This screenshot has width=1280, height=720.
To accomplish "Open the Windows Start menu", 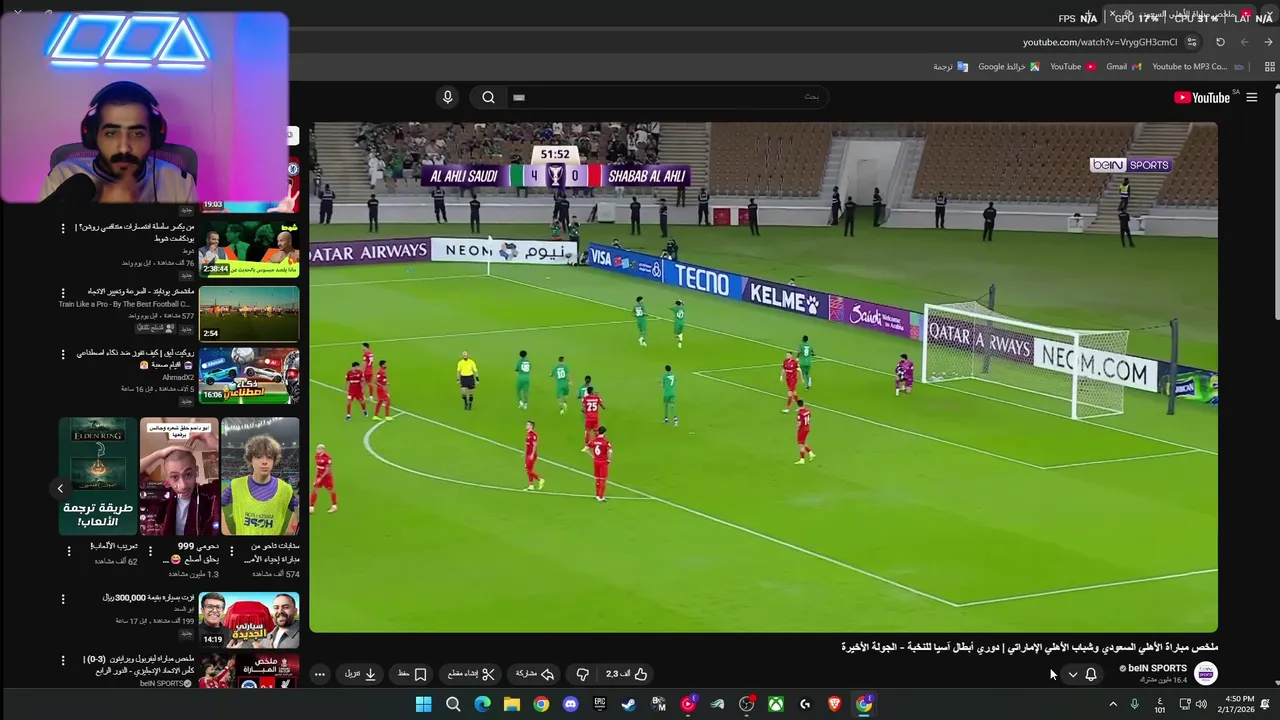I will (423, 704).
